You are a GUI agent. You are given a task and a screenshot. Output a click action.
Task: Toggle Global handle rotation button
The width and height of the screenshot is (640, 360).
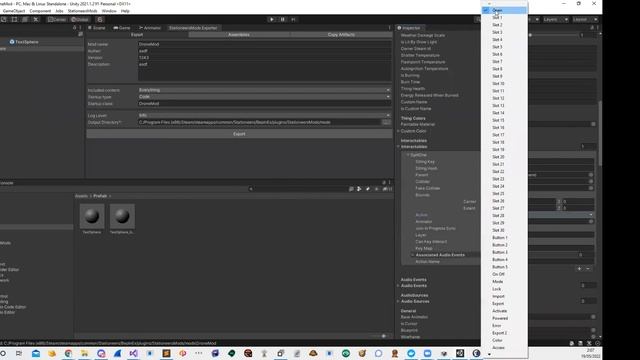80,19
